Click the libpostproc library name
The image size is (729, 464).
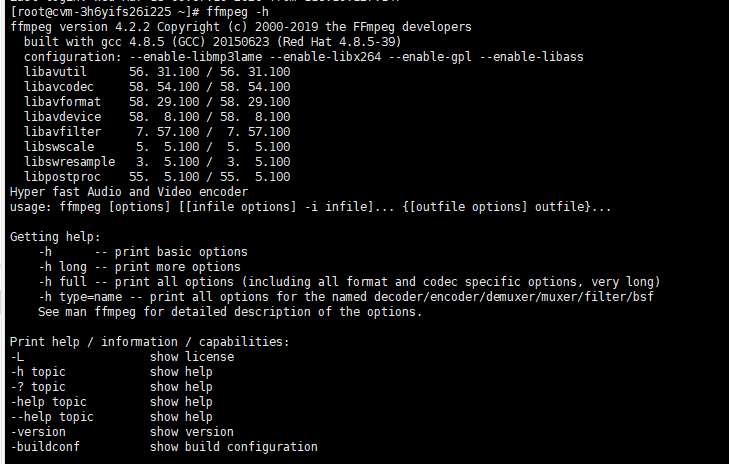(x=65, y=176)
